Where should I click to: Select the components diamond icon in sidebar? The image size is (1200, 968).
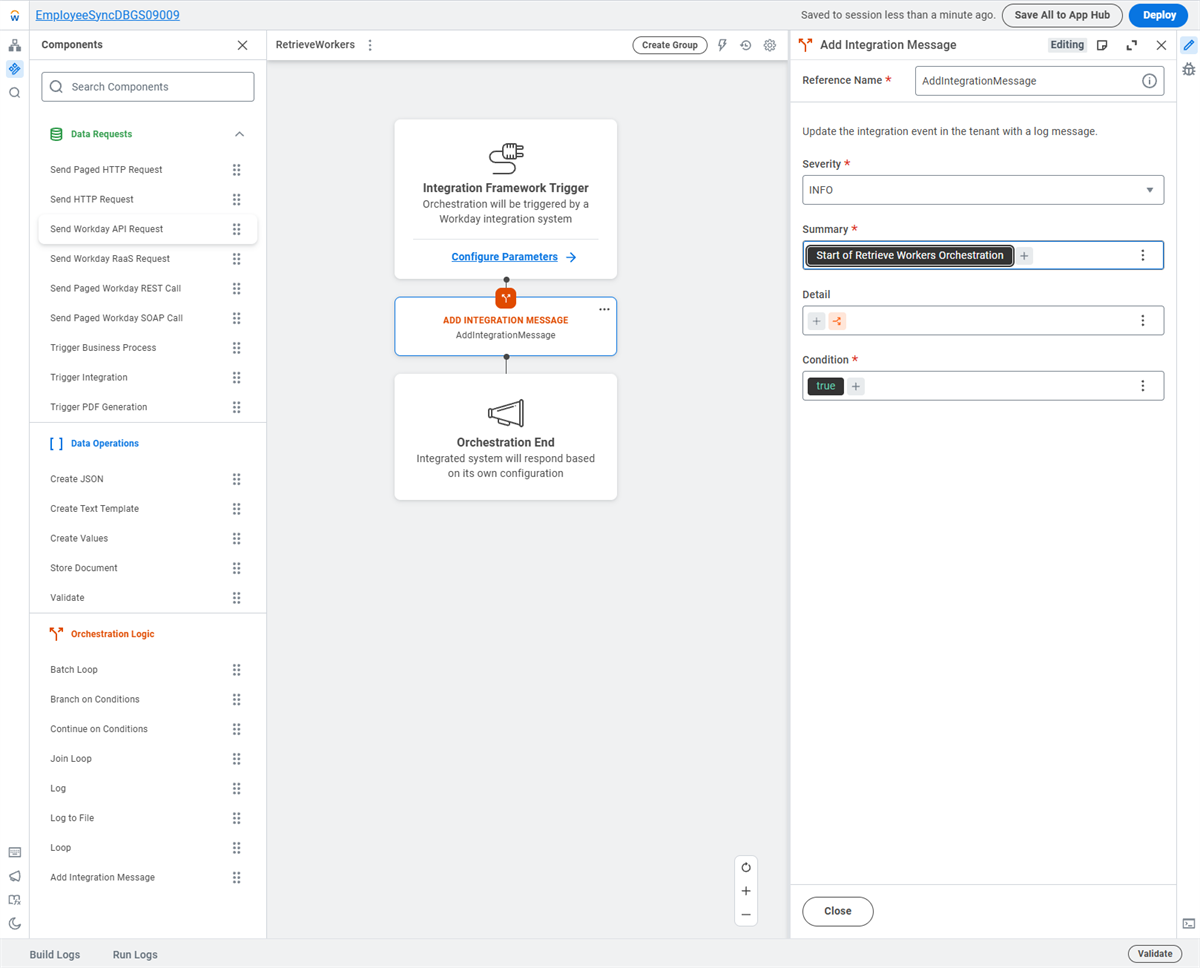(14, 69)
